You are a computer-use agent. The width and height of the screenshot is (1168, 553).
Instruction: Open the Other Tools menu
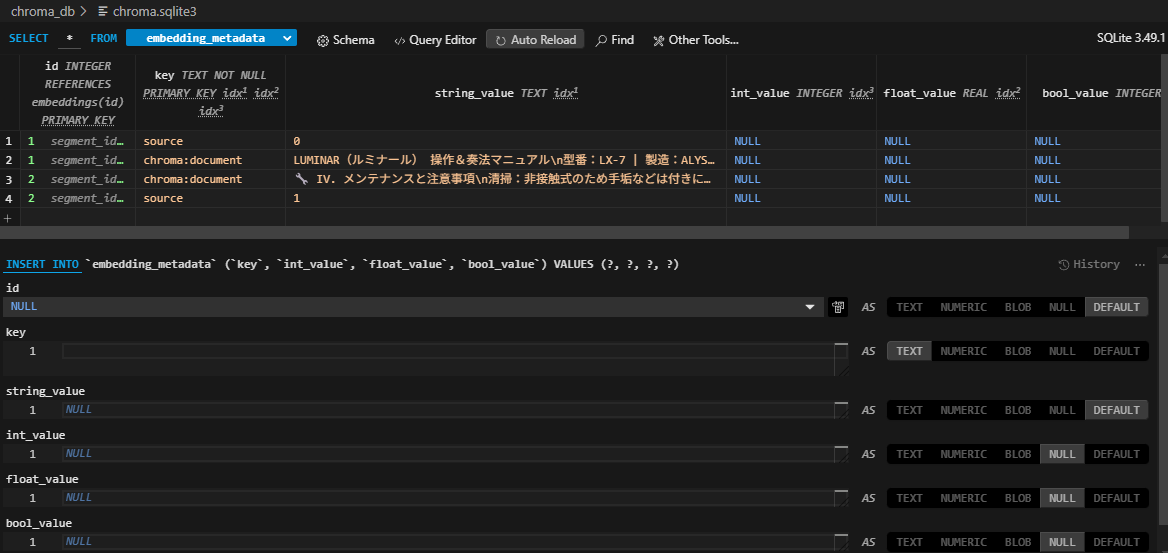pyautogui.click(x=695, y=40)
